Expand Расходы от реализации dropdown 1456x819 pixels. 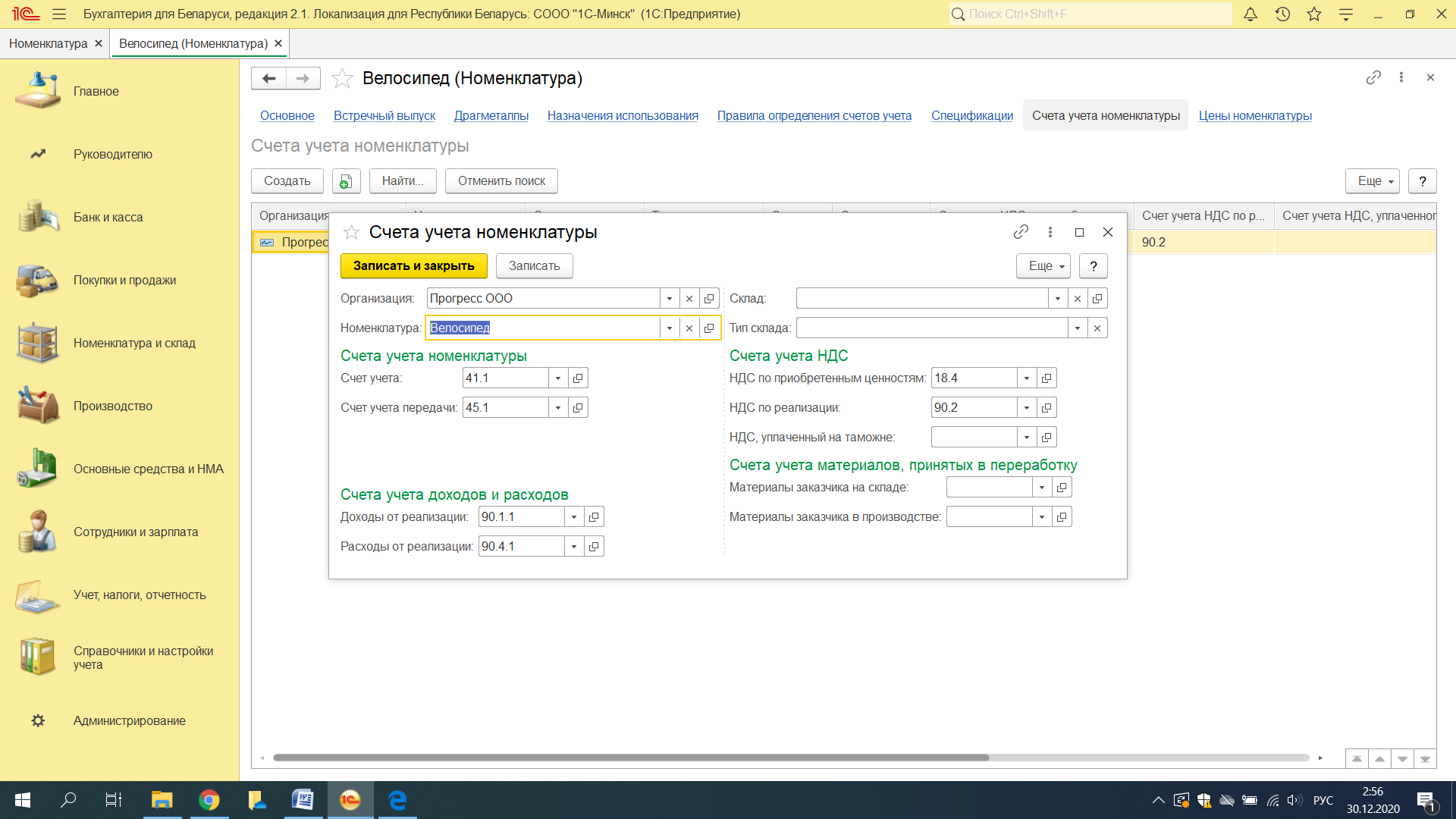574,546
